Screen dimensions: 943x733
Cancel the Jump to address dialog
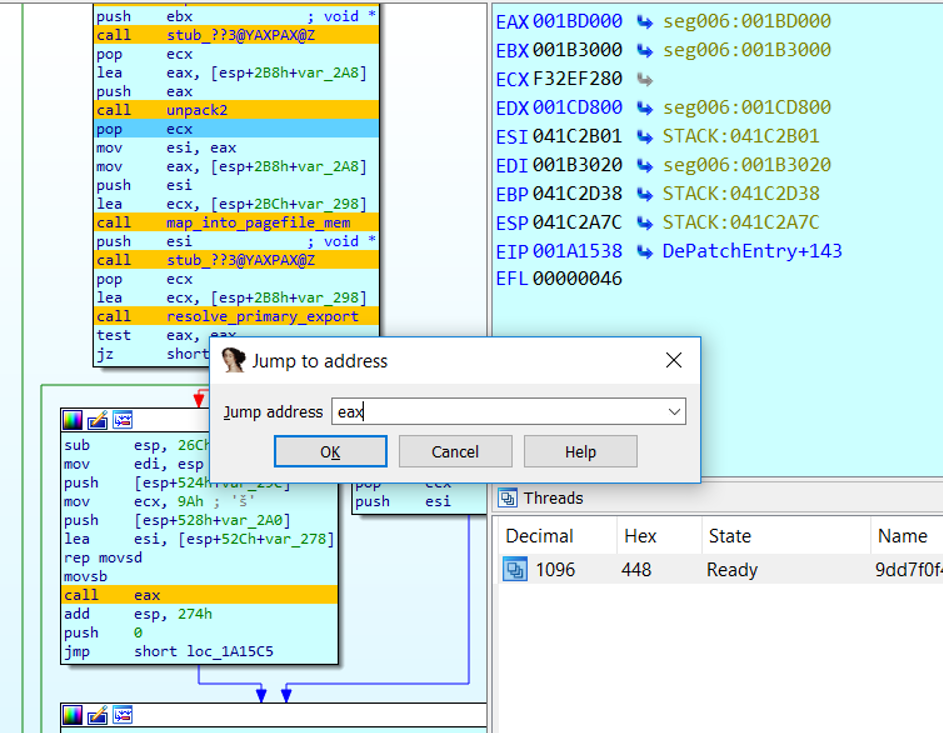coord(455,452)
